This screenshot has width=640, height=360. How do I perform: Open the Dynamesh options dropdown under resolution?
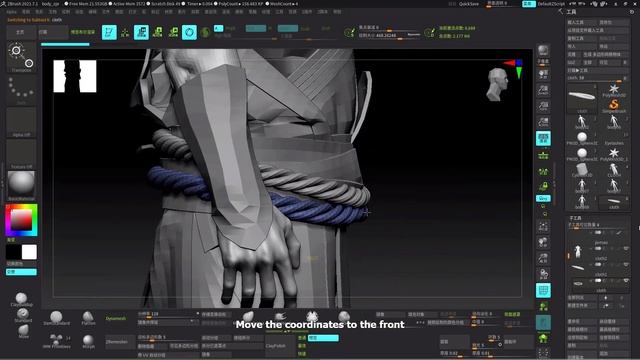167,322
